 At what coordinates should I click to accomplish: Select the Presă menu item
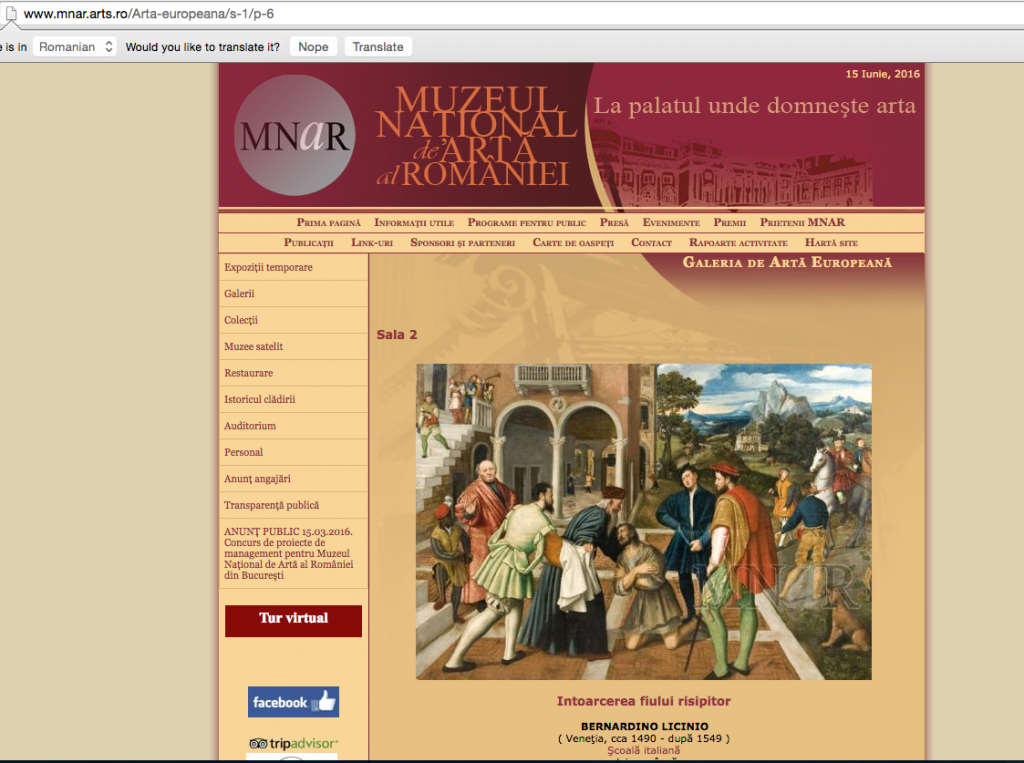coord(615,223)
